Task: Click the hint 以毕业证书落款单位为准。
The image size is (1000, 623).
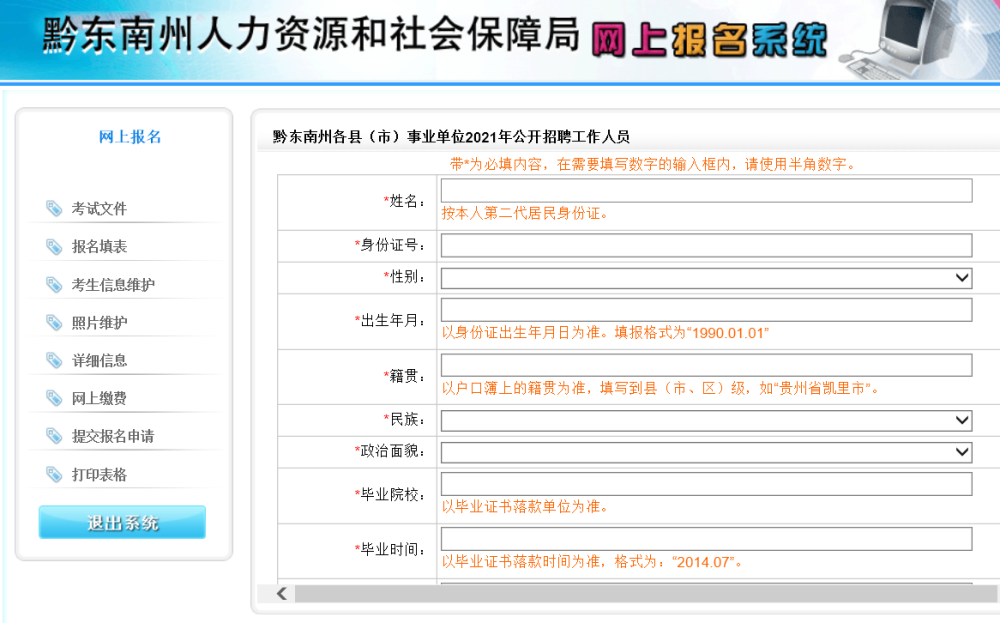Action: point(525,507)
